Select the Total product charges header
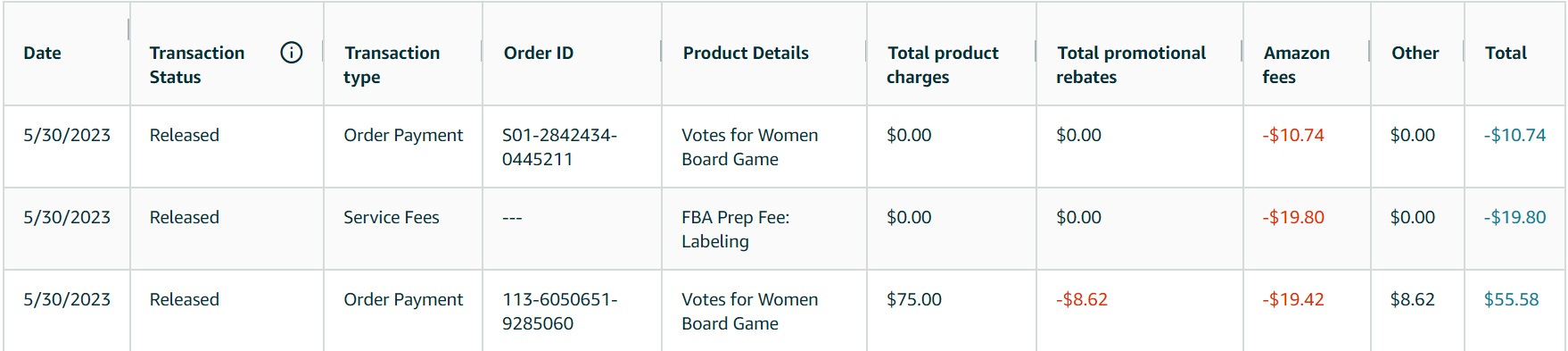Image resolution: width=1568 pixels, height=351 pixels. [x=942, y=64]
